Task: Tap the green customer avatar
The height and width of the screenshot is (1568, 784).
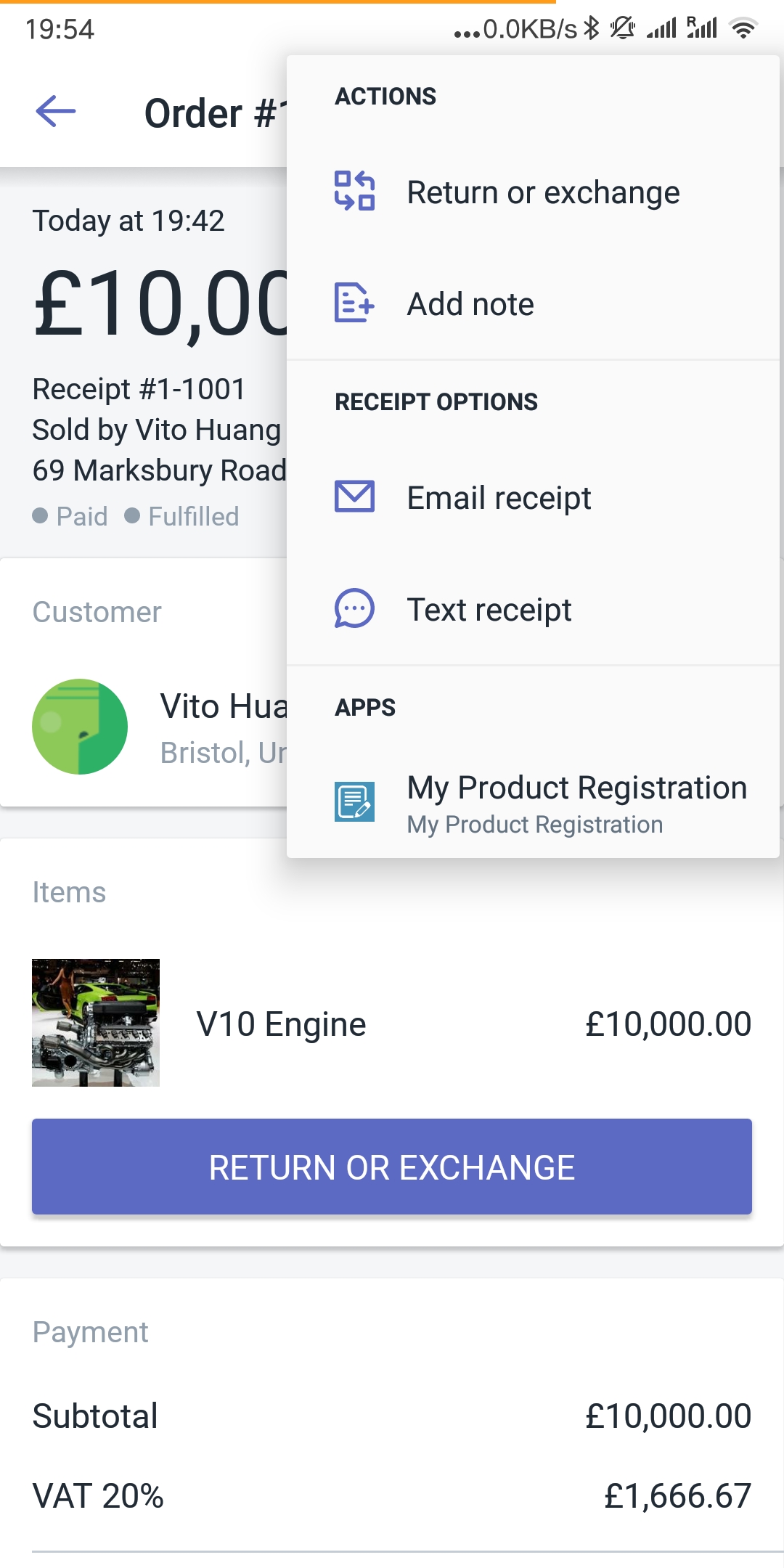Action: (x=80, y=726)
